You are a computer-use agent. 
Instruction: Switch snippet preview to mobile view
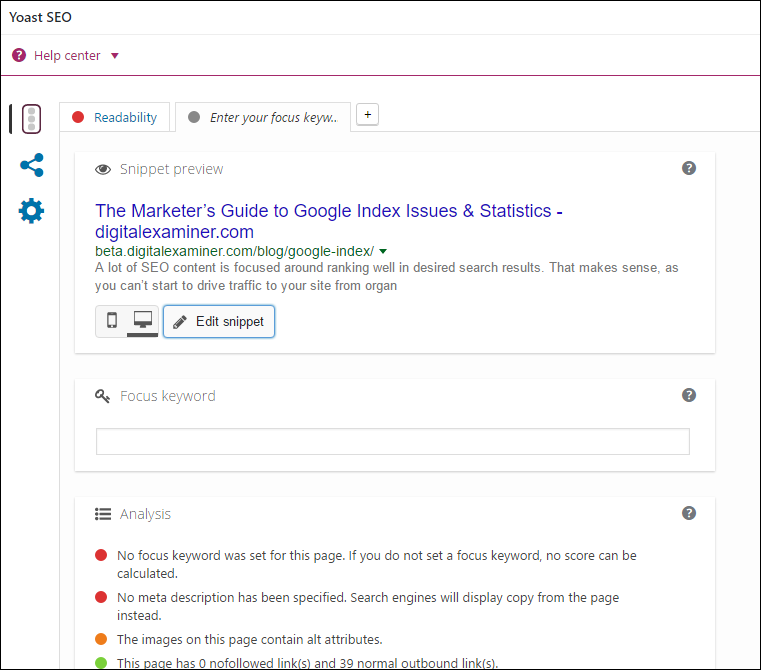click(x=112, y=320)
